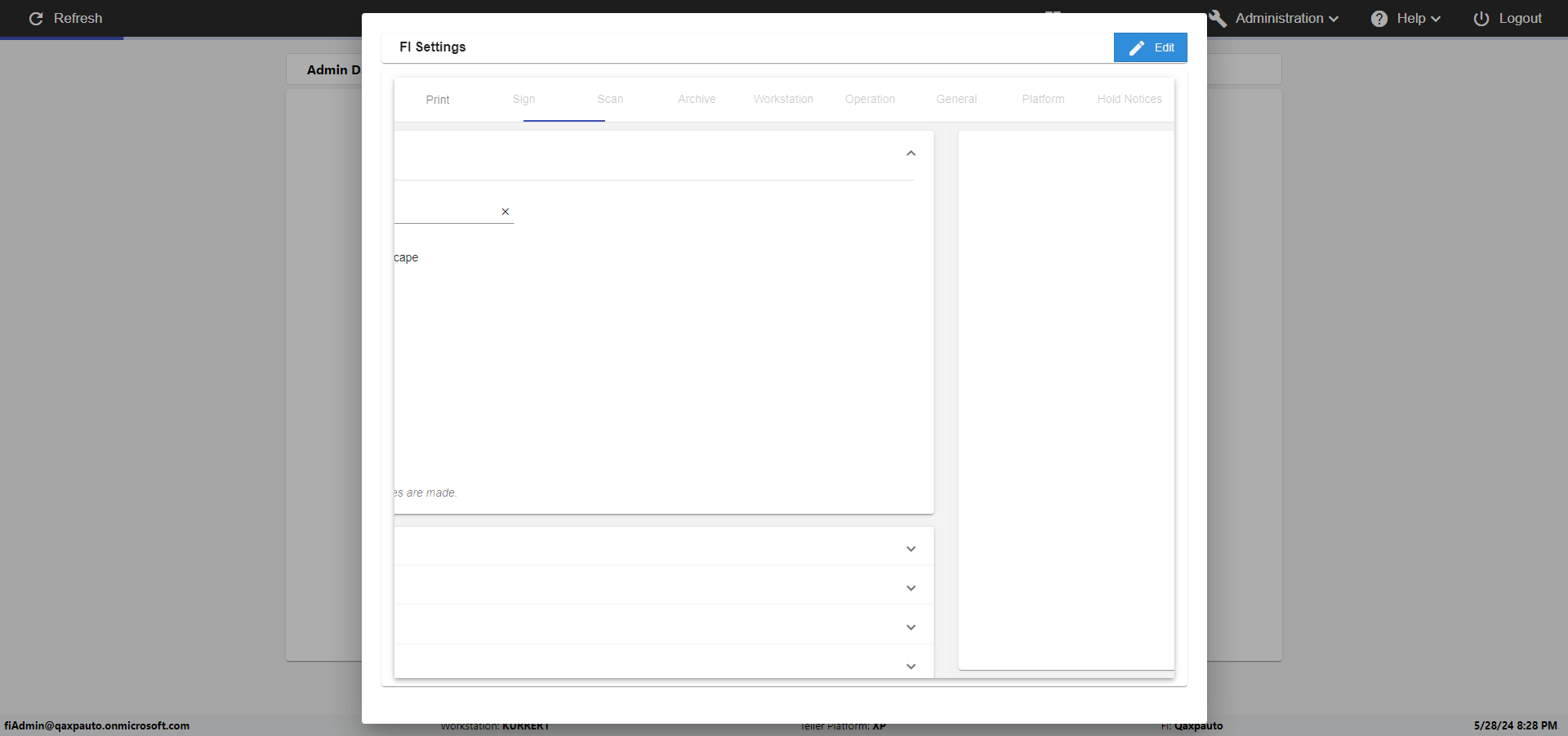This screenshot has height=736, width=1568.
Task: Switch to the Sign tab
Action: click(x=524, y=100)
